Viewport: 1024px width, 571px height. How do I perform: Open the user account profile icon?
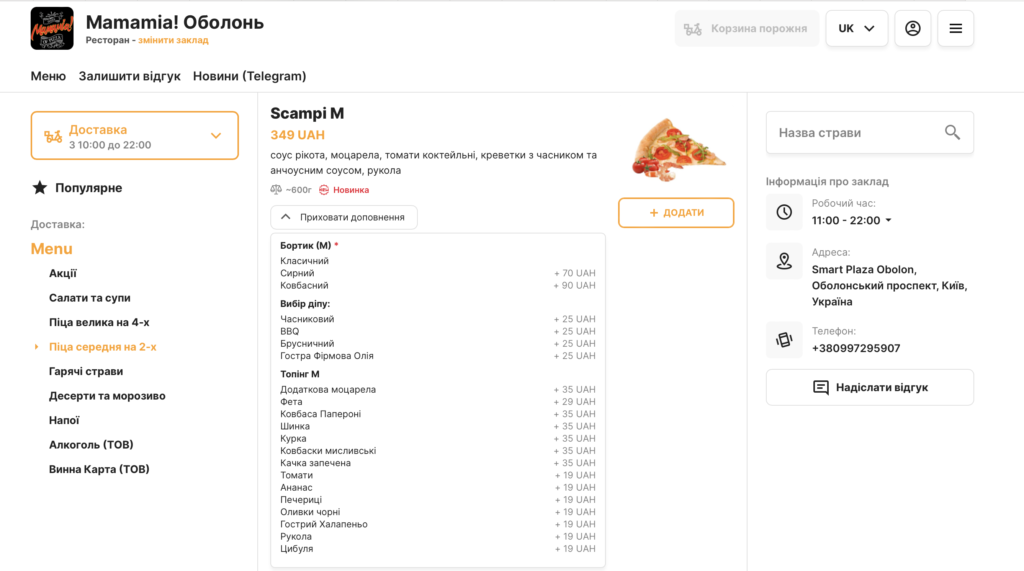click(x=912, y=29)
